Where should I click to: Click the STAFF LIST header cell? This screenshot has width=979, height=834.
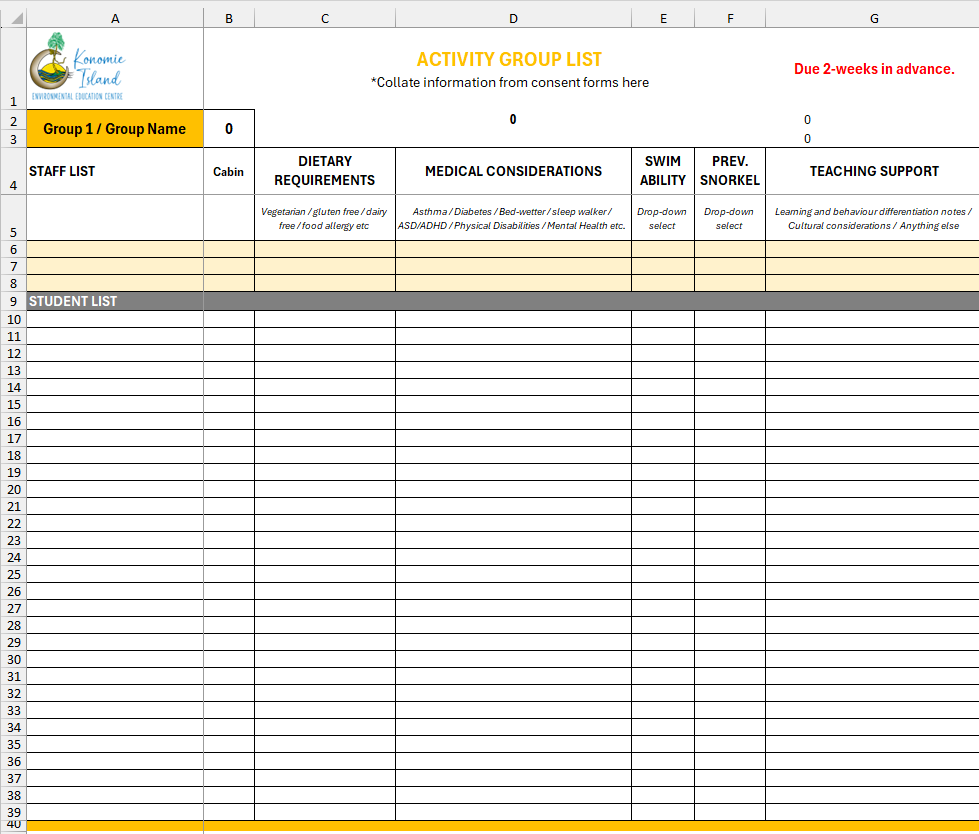pyautogui.click(x=115, y=171)
